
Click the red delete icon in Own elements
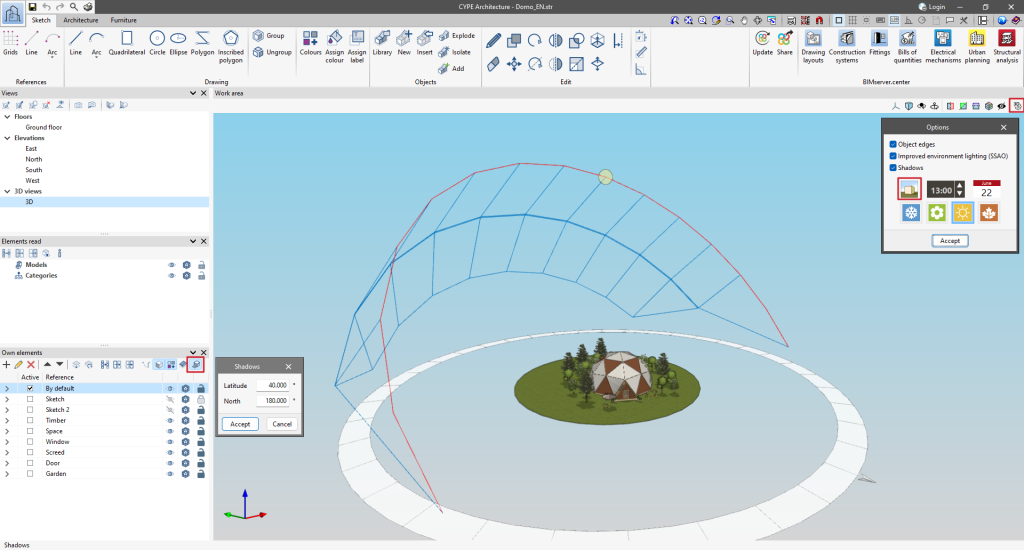pos(31,365)
